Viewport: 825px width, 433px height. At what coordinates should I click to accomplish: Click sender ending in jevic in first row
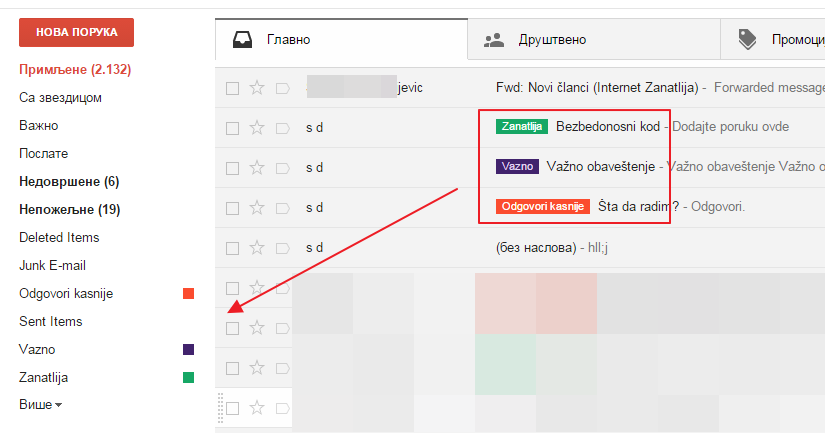(365, 87)
